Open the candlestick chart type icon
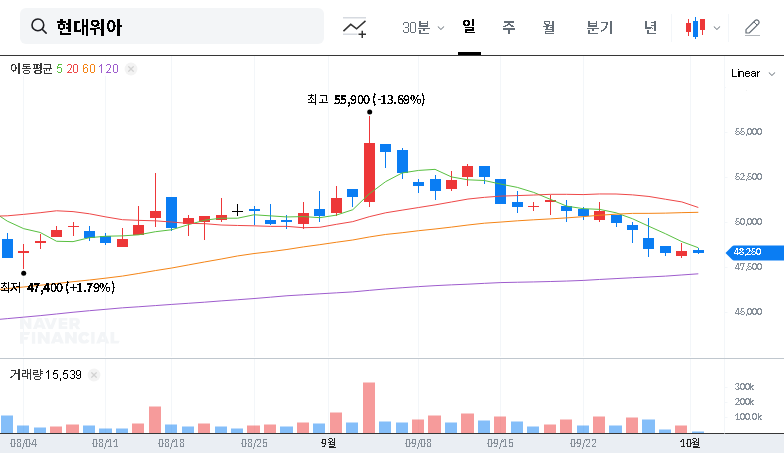 696,27
